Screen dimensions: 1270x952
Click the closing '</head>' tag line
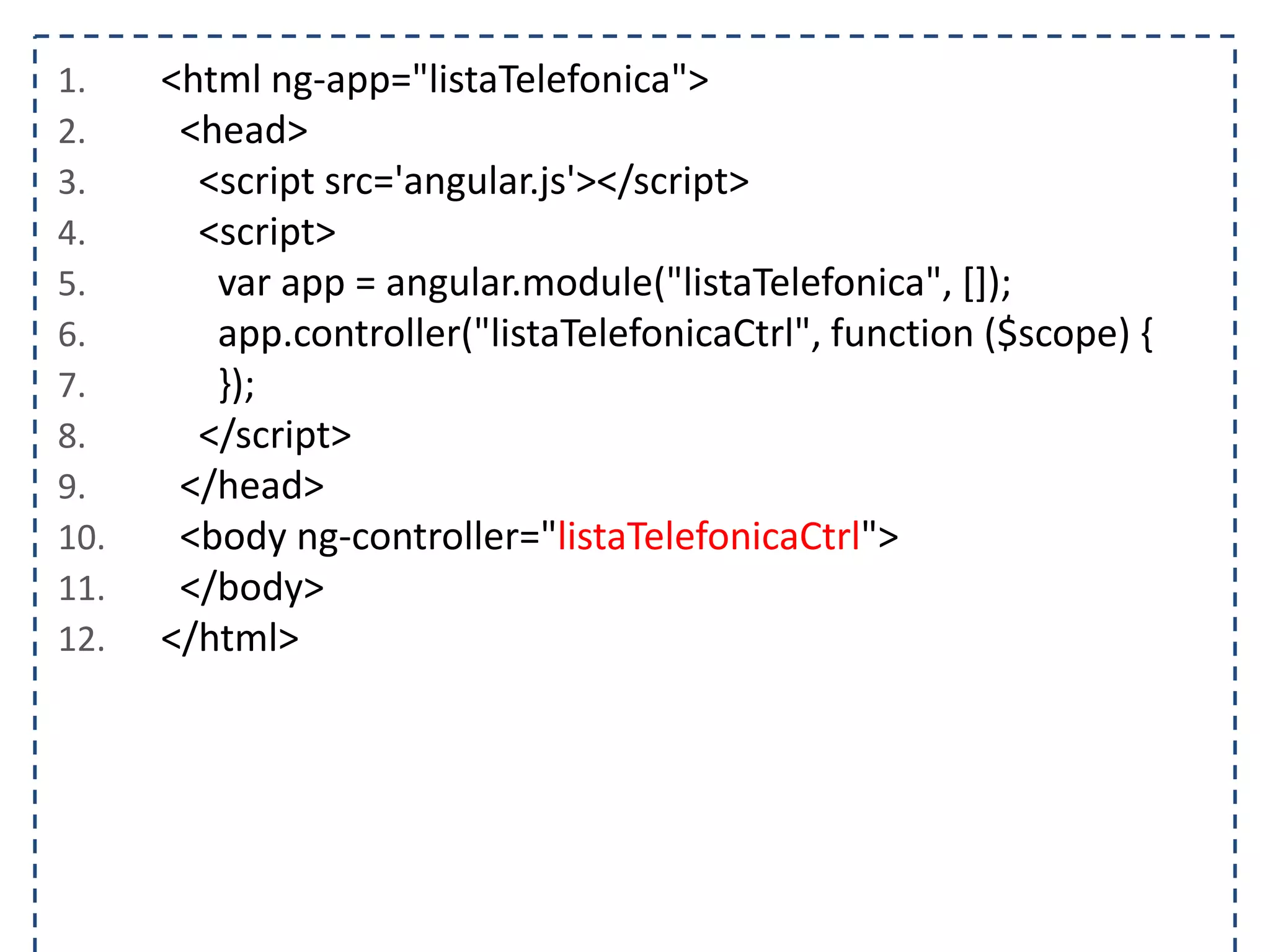(x=252, y=486)
